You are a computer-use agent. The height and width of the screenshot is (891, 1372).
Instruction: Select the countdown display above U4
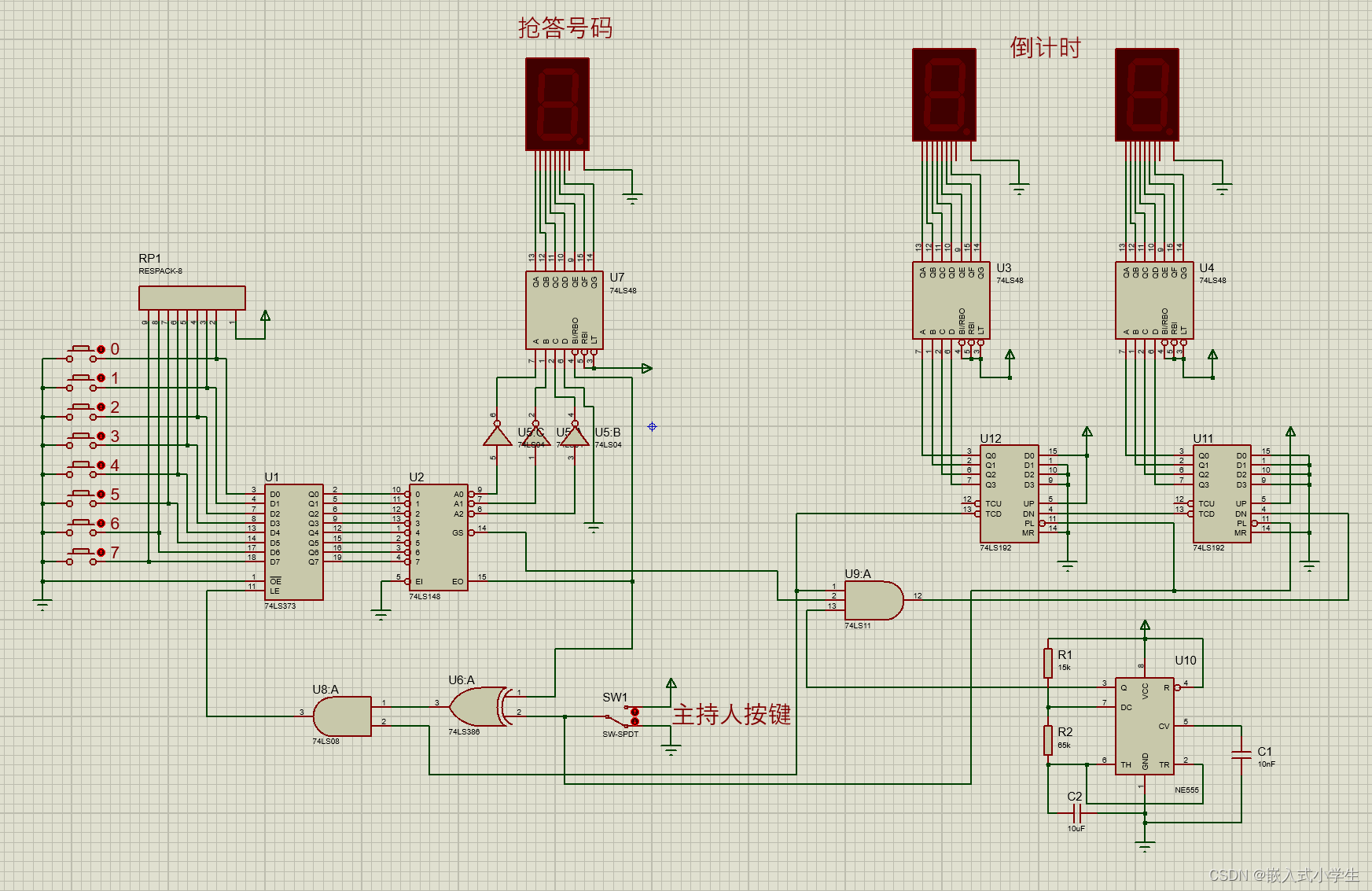(1147, 95)
